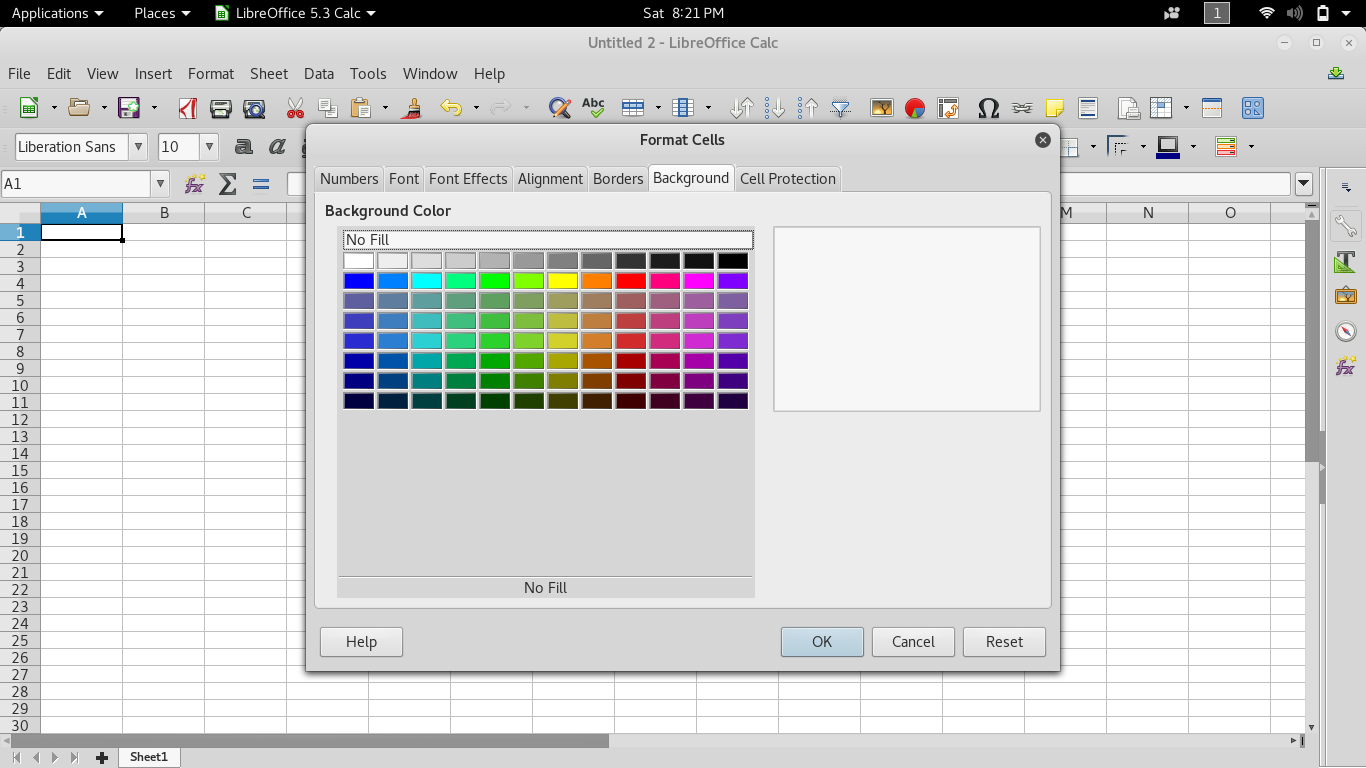Pick the yellow background color swatch
1366x768 pixels.
click(x=562, y=280)
